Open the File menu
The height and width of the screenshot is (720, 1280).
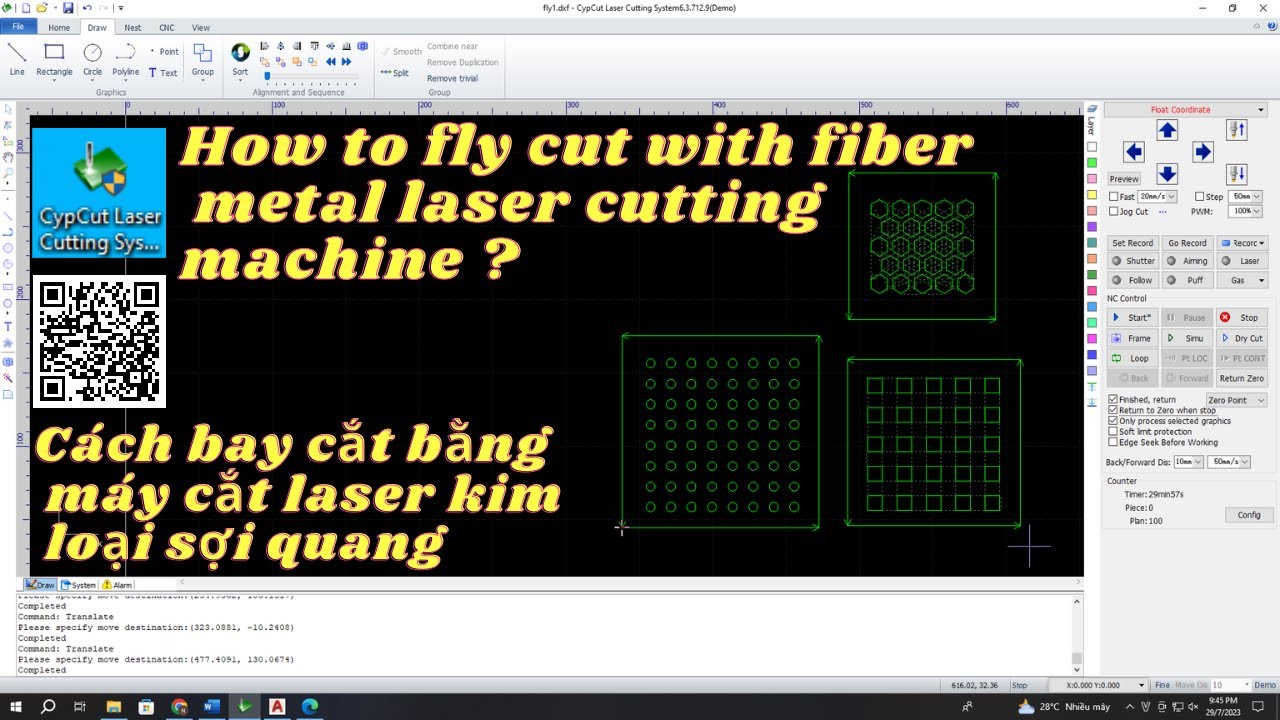(x=18, y=27)
